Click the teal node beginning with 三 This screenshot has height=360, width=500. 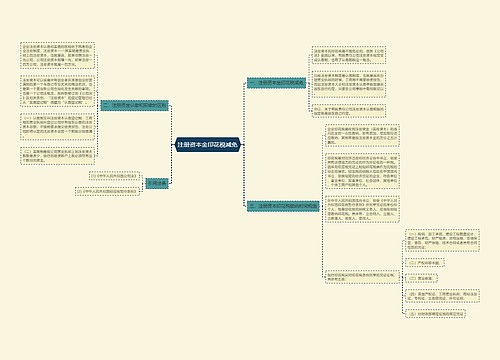(x=283, y=206)
